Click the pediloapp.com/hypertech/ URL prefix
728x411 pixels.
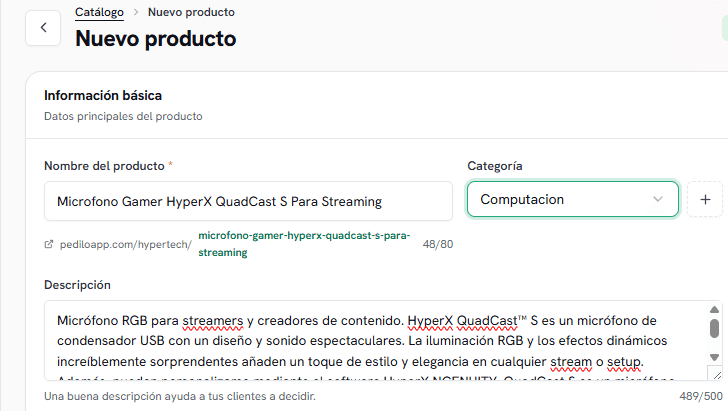pyautogui.click(x=125, y=244)
